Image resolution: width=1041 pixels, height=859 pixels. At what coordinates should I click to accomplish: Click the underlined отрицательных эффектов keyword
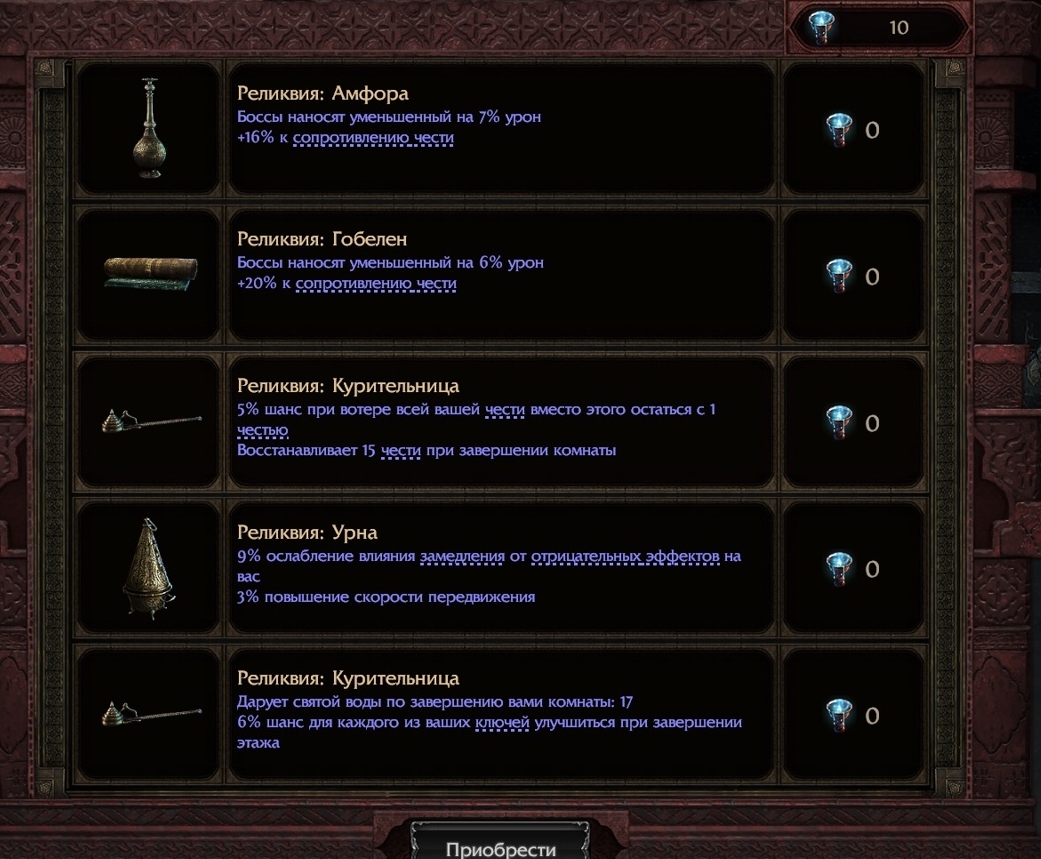coord(625,556)
